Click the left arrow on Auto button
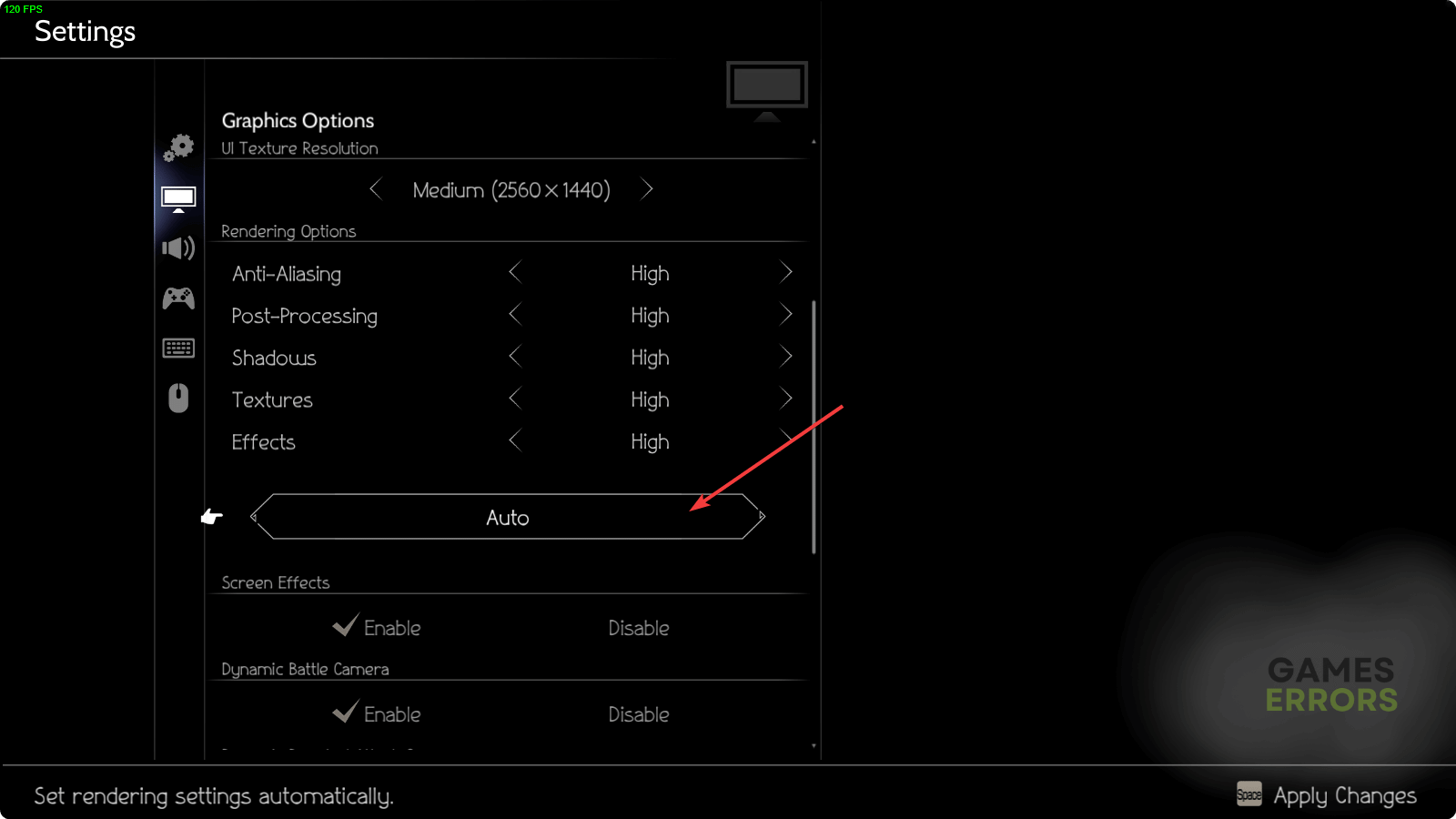The image size is (1456, 819). click(x=254, y=517)
